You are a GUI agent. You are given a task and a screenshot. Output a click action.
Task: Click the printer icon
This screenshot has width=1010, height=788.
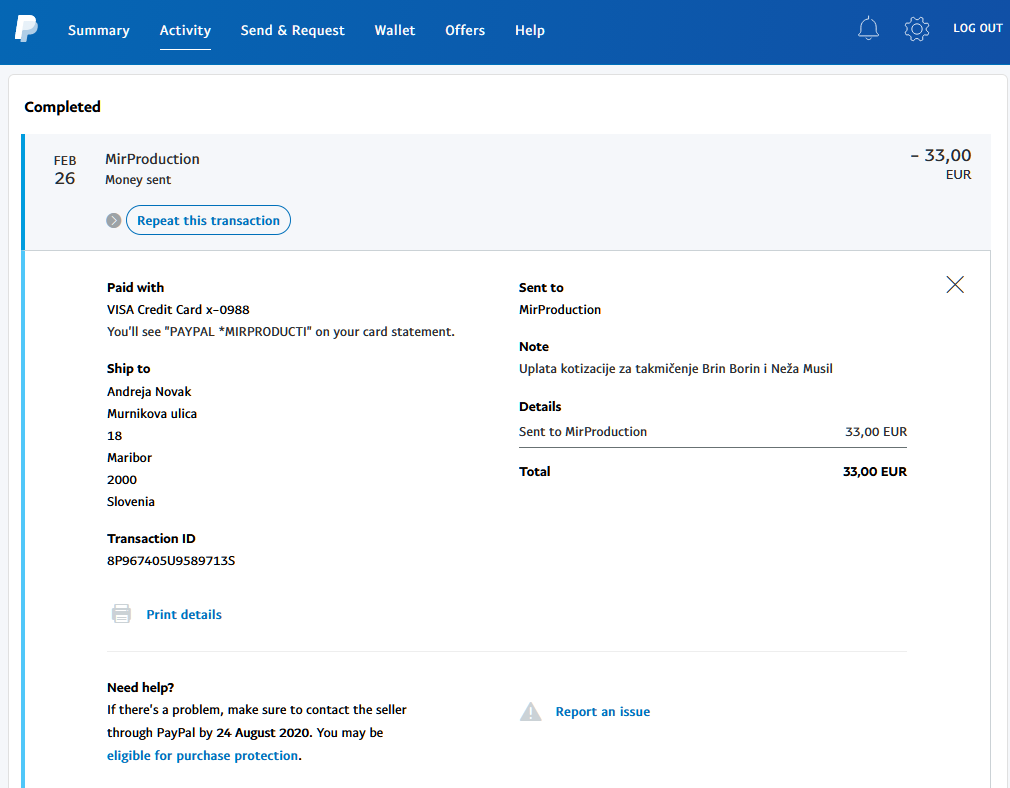pos(121,614)
